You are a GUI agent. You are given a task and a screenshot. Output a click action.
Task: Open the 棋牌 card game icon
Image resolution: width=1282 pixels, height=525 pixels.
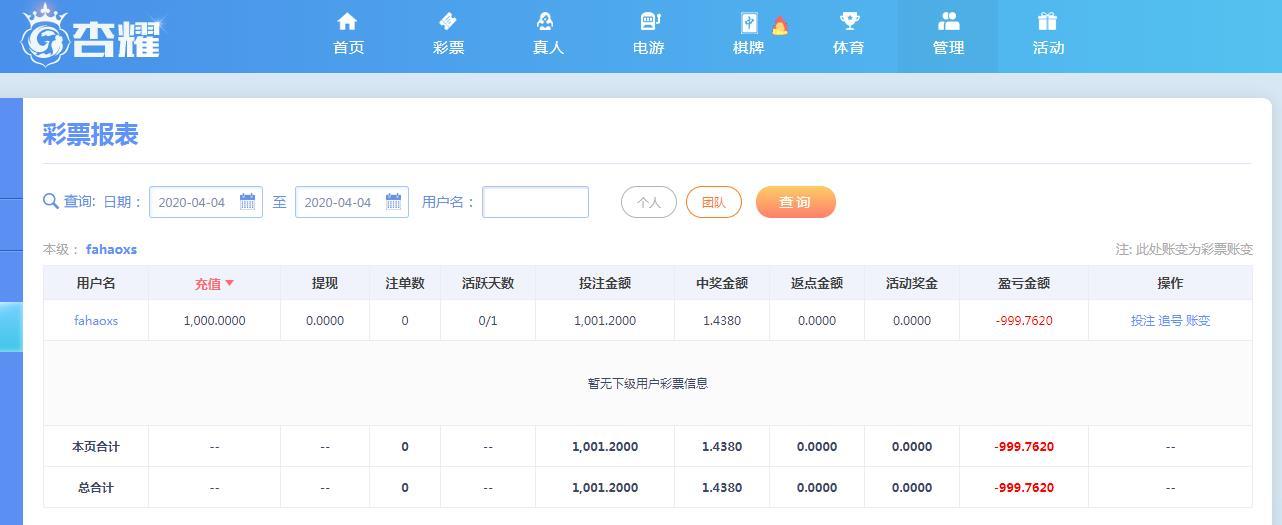pos(749,22)
